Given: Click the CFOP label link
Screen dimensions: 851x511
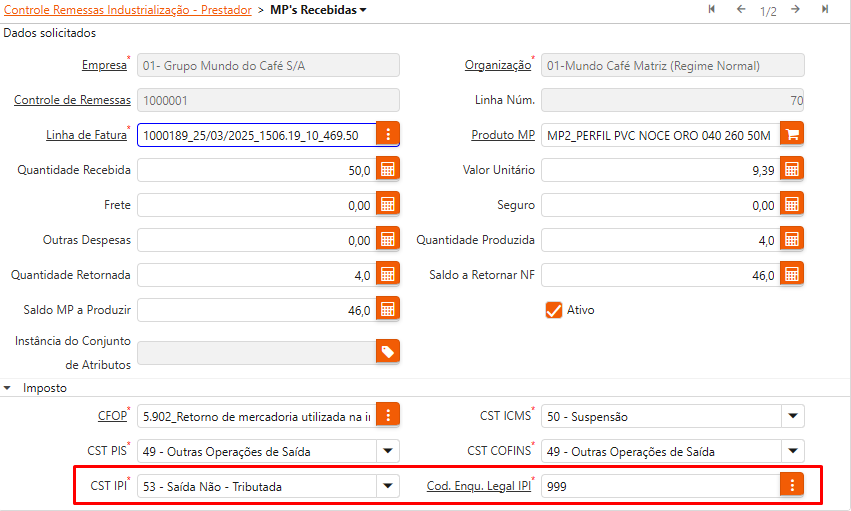Looking at the screenshot, I should [x=112, y=416].
